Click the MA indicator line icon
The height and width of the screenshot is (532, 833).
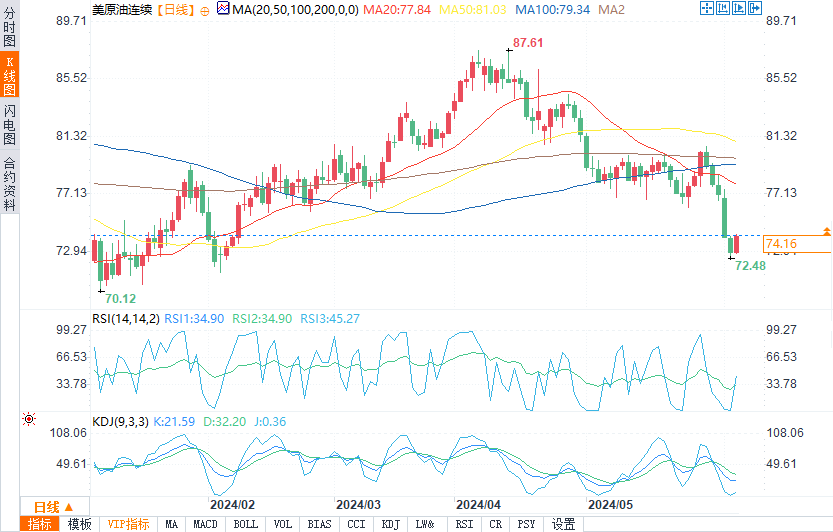pyautogui.click(x=224, y=8)
